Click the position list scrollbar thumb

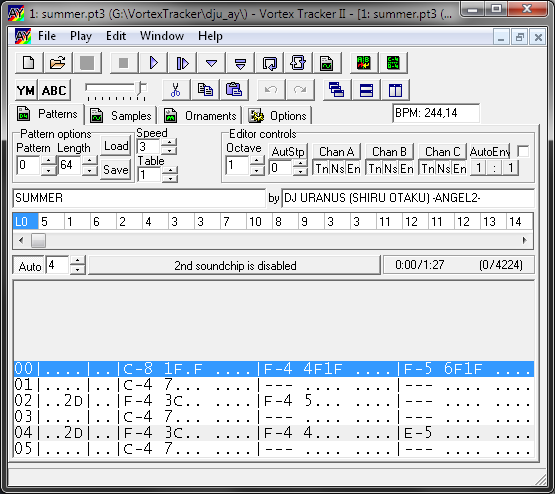tap(38, 241)
